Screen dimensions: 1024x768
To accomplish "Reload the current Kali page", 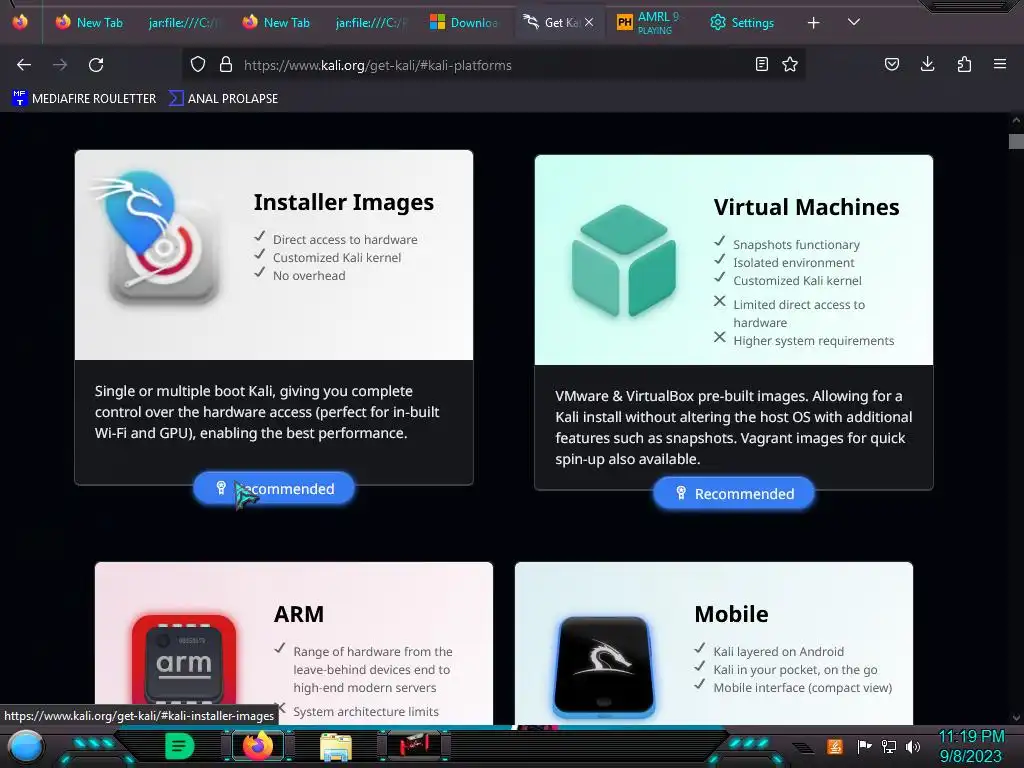I will point(96,65).
